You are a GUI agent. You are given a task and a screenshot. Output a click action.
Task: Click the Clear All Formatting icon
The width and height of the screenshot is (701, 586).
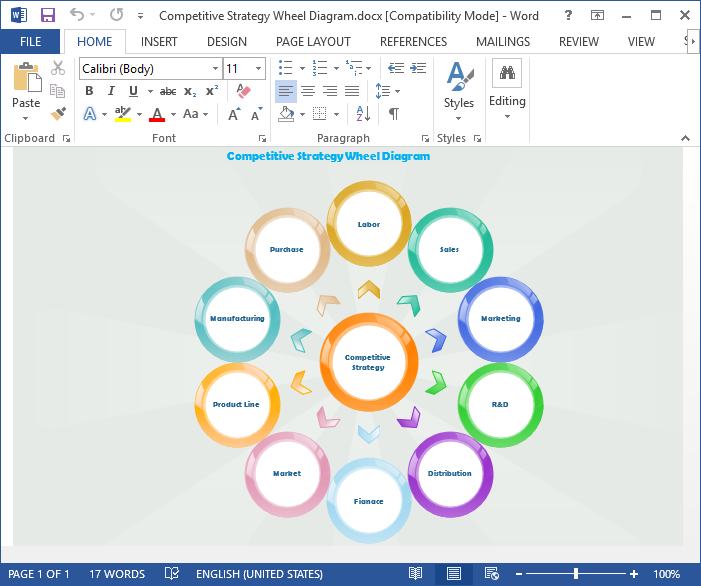coord(243,91)
